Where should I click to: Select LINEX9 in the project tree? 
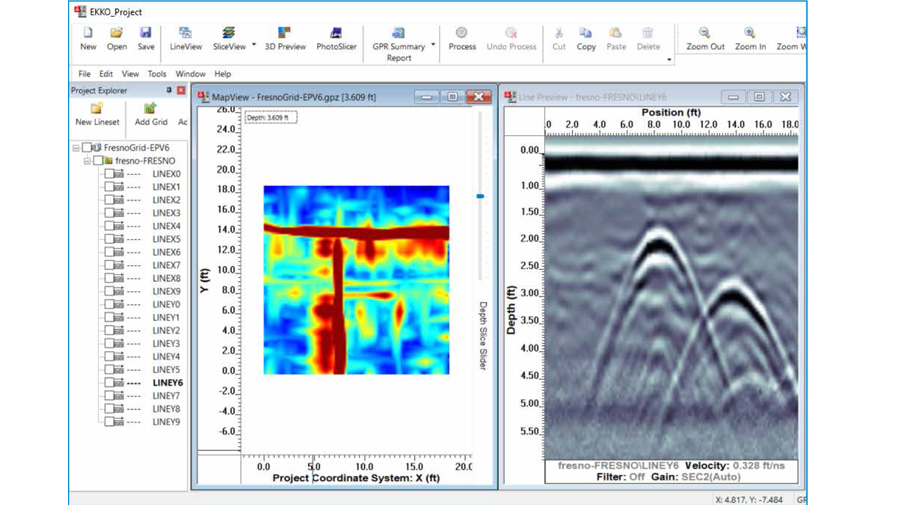pyautogui.click(x=166, y=291)
